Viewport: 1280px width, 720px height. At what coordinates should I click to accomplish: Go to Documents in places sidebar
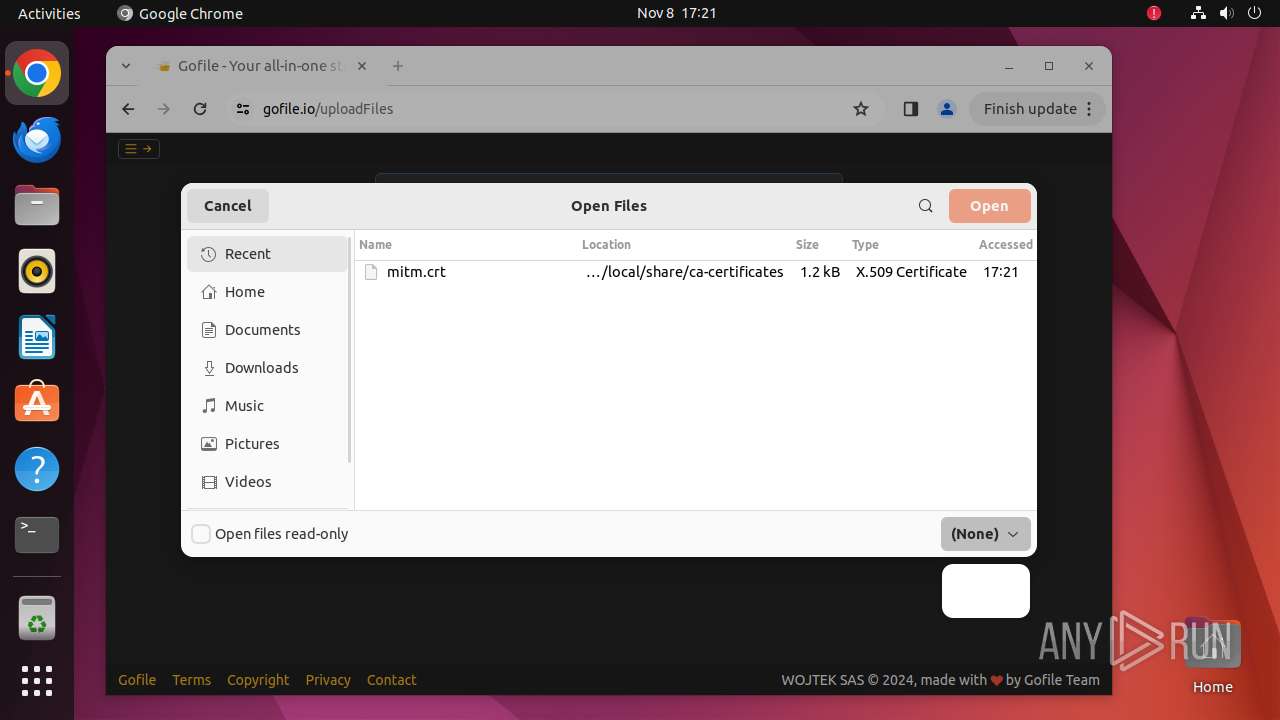pos(267,330)
